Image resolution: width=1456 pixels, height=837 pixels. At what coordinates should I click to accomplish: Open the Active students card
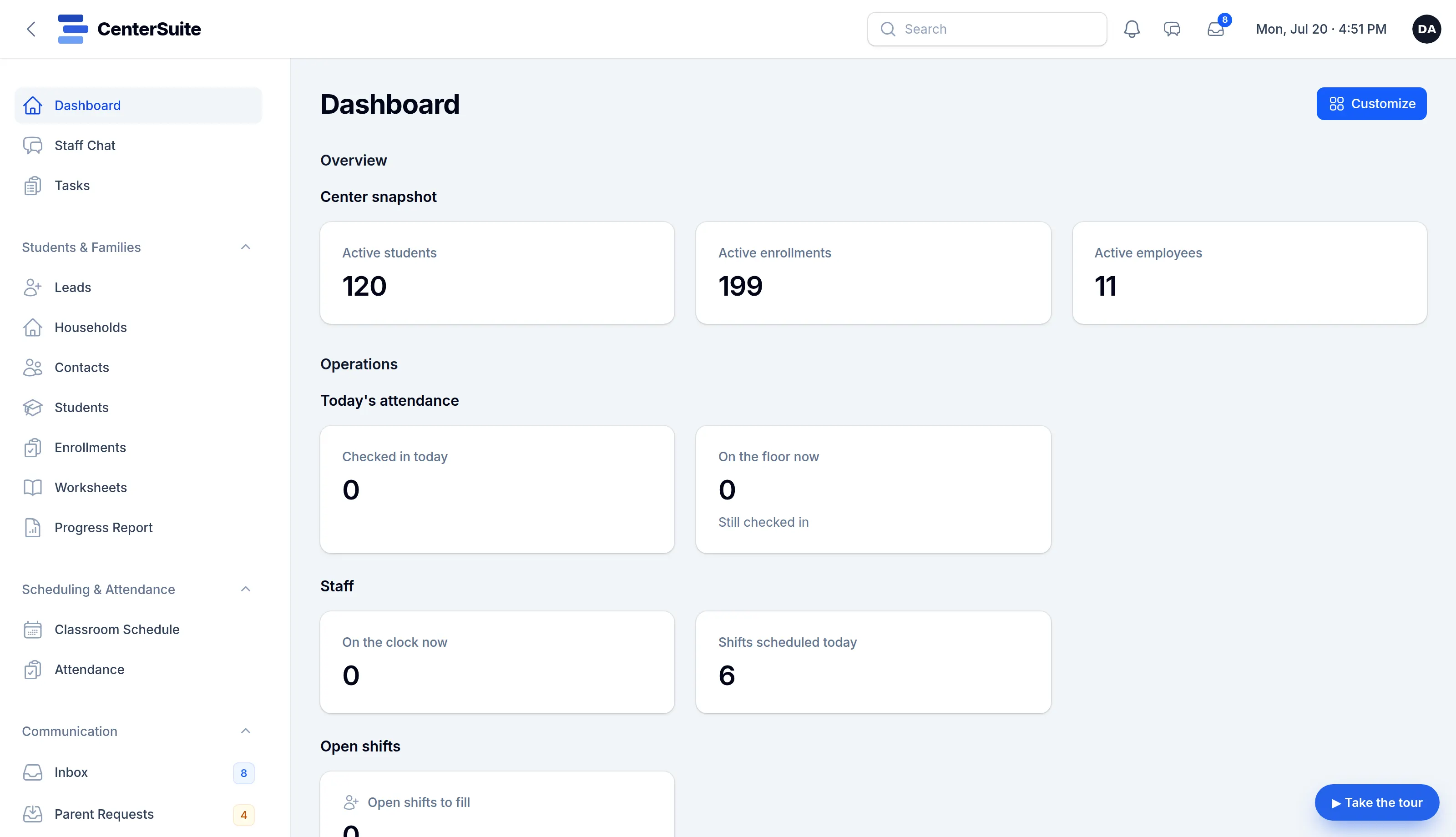coord(497,273)
